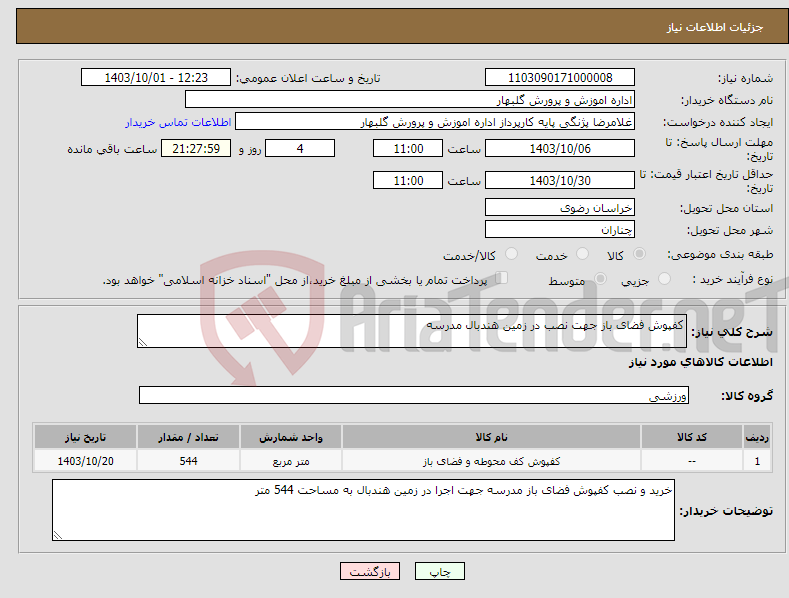Click the delivery city field چناران
The width and height of the screenshot is (789, 598).
[560, 230]
